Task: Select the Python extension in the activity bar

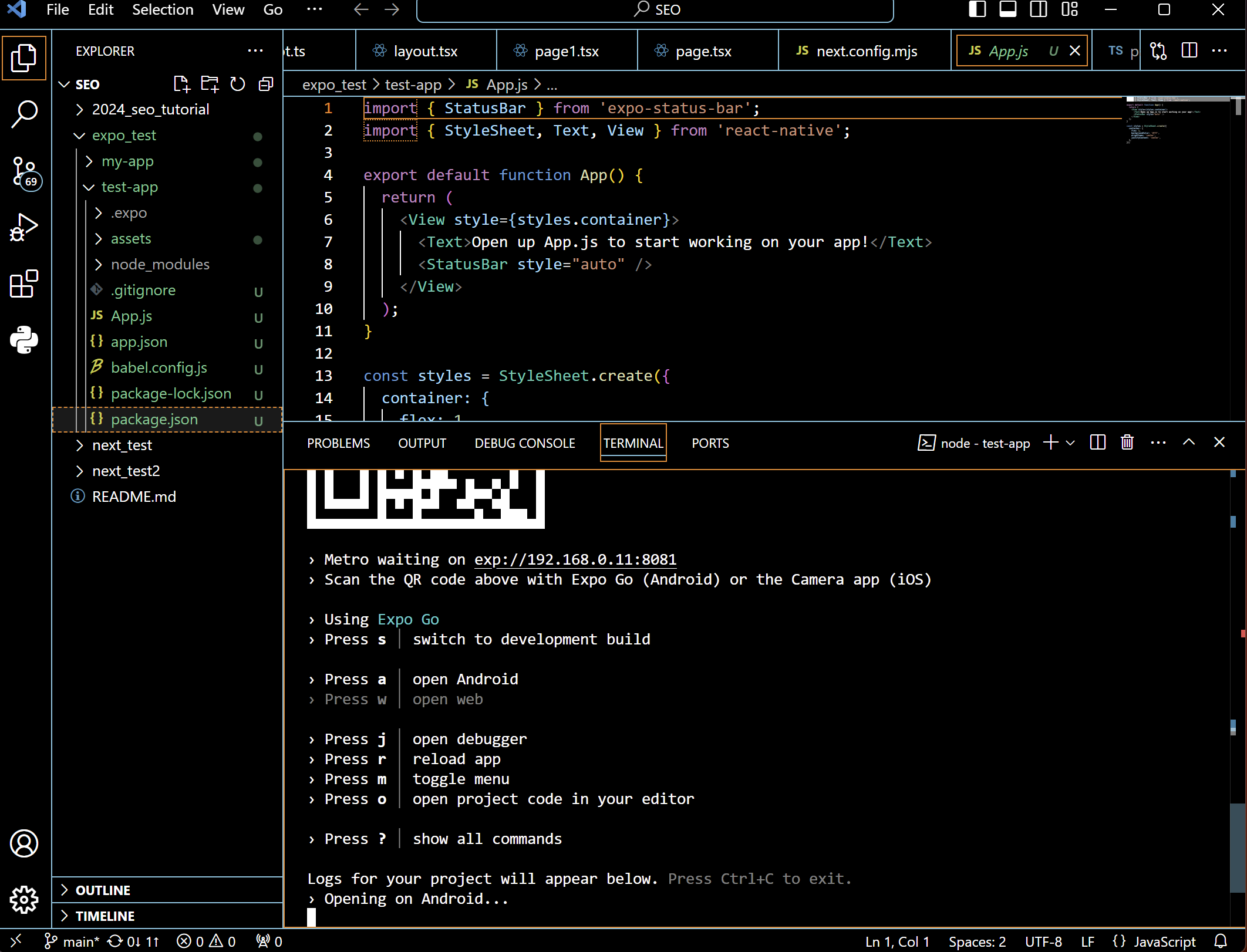Action: point(24,340)
